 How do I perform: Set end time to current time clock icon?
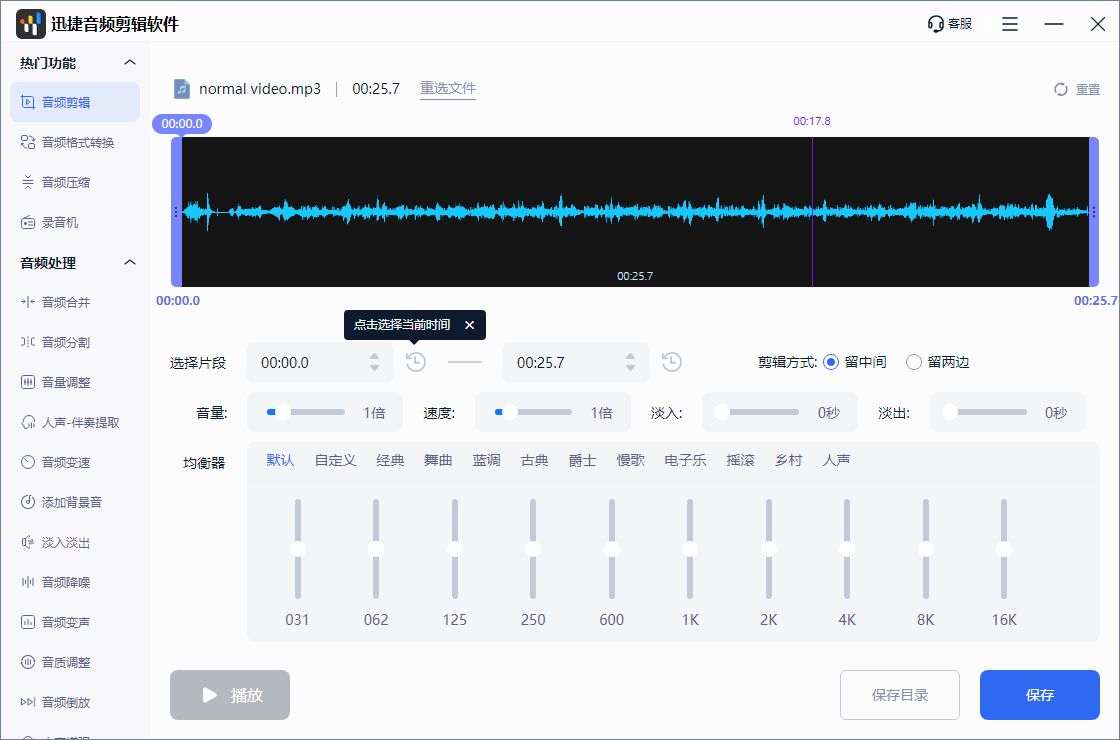(x=671, y=362)
